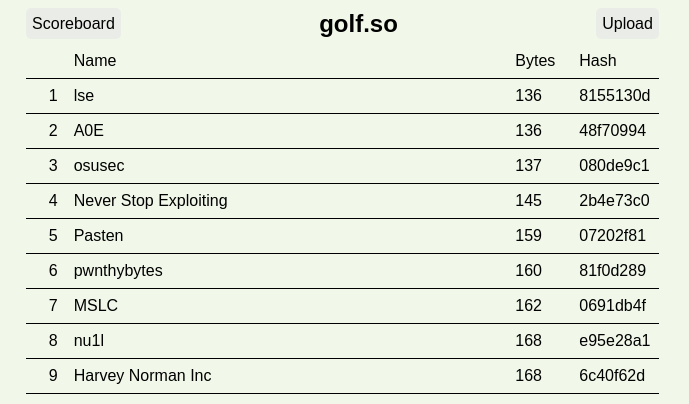Select the A0E team name
Viewport: 689px width, 404px height.
pyautogui.click(x=89, y=131)
